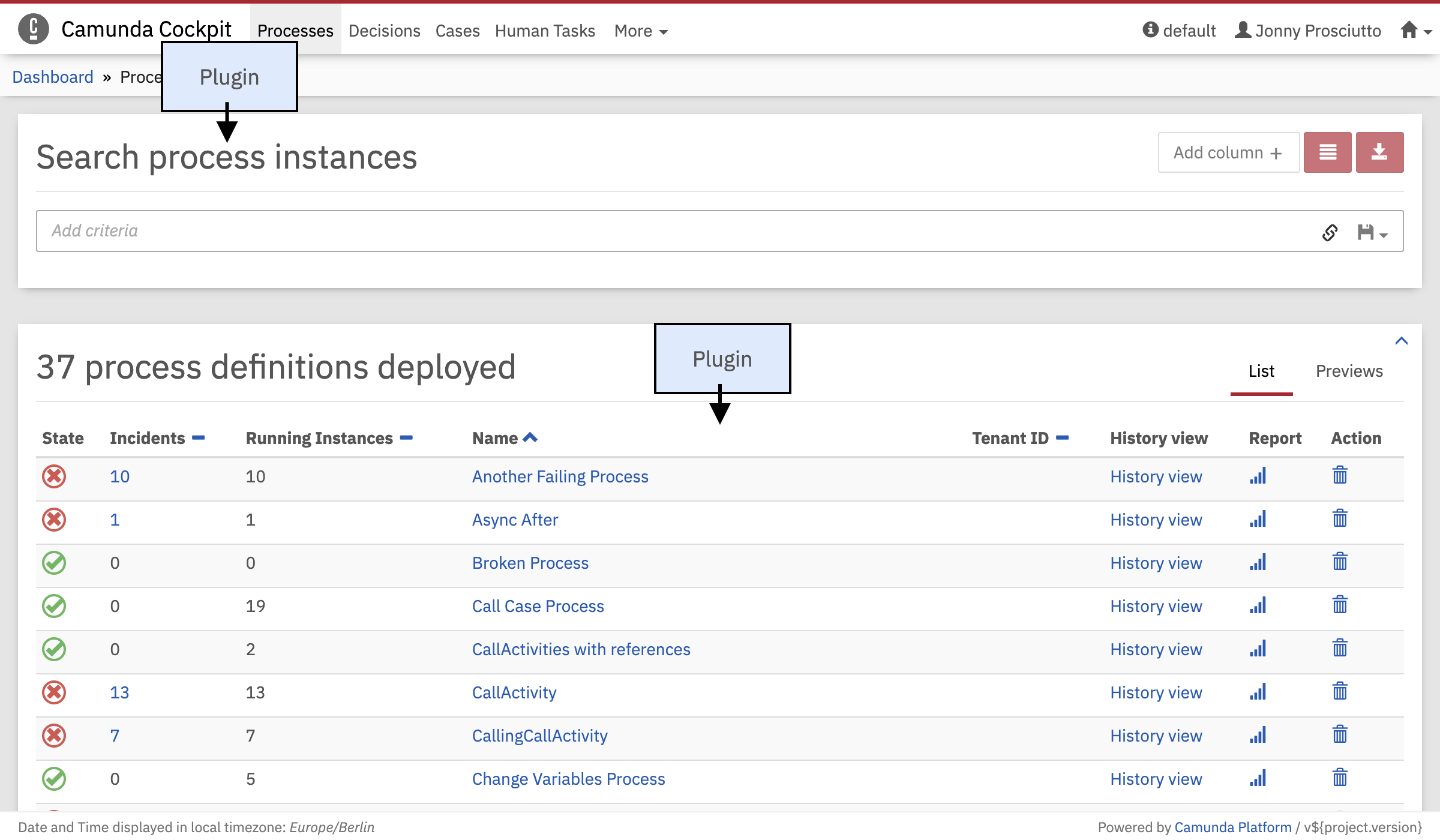Open Add column dropdown
The image size is (1440, 840).
click(x=1228, y=152)
